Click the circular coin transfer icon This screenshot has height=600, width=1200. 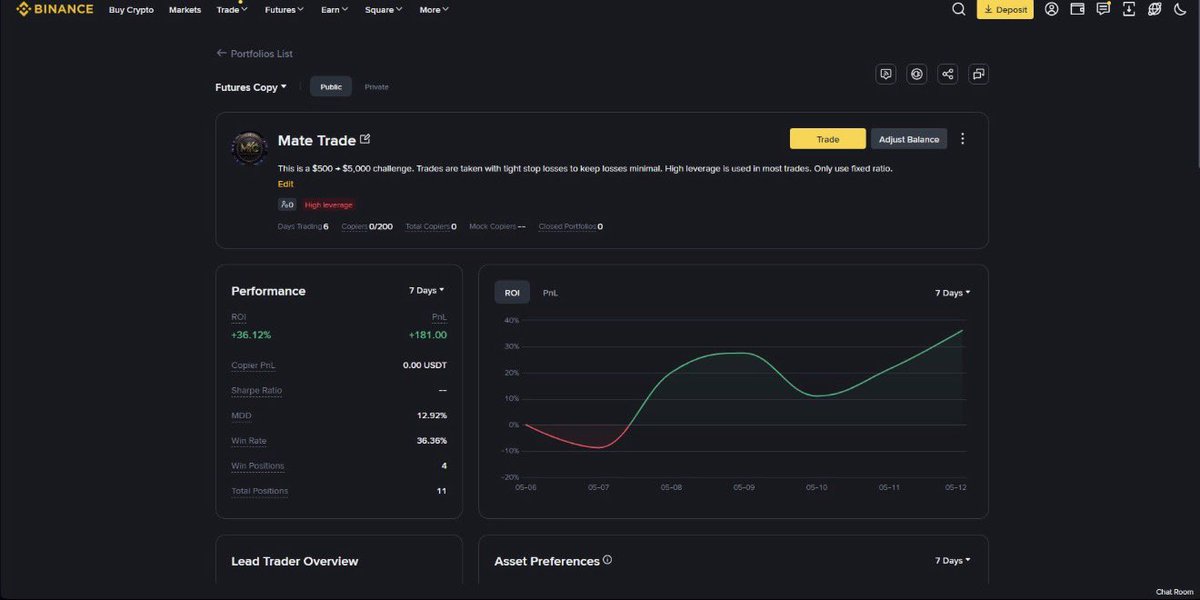tap(916, 74)
